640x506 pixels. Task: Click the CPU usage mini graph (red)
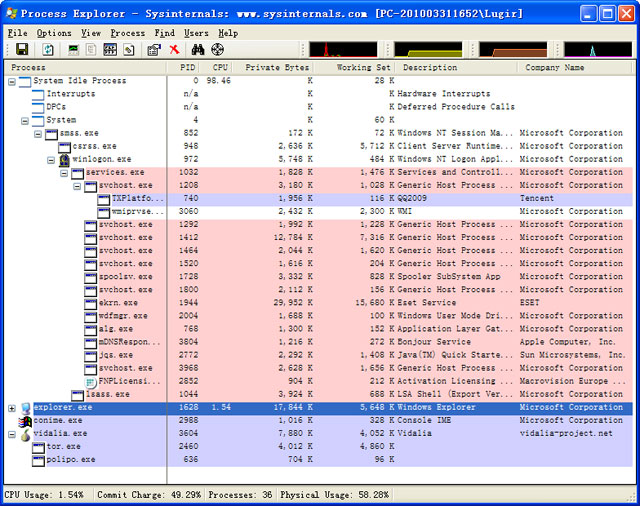pyautogui.click(x=343, y=50)
